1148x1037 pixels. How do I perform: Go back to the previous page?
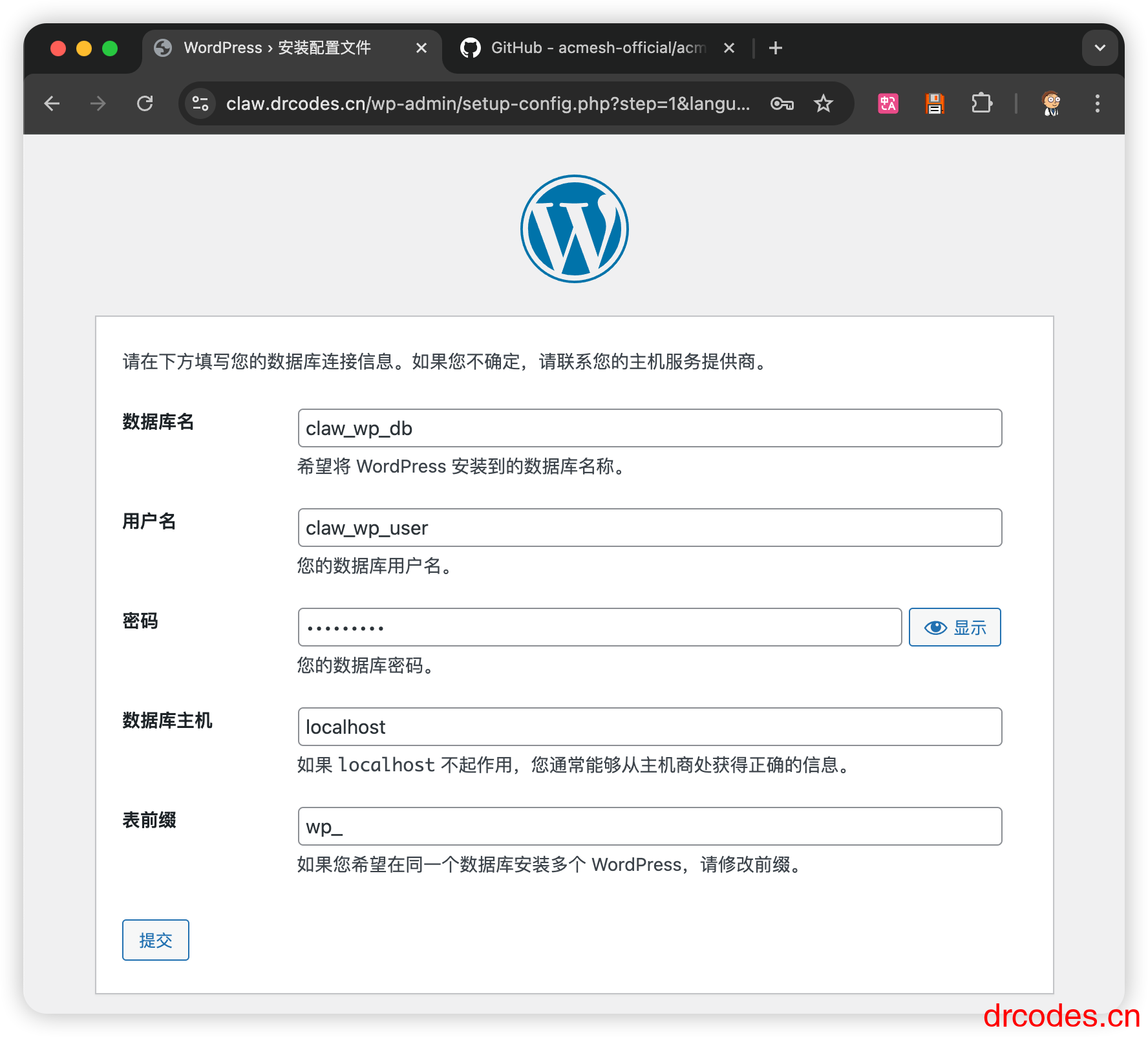[x=52, y=103]
